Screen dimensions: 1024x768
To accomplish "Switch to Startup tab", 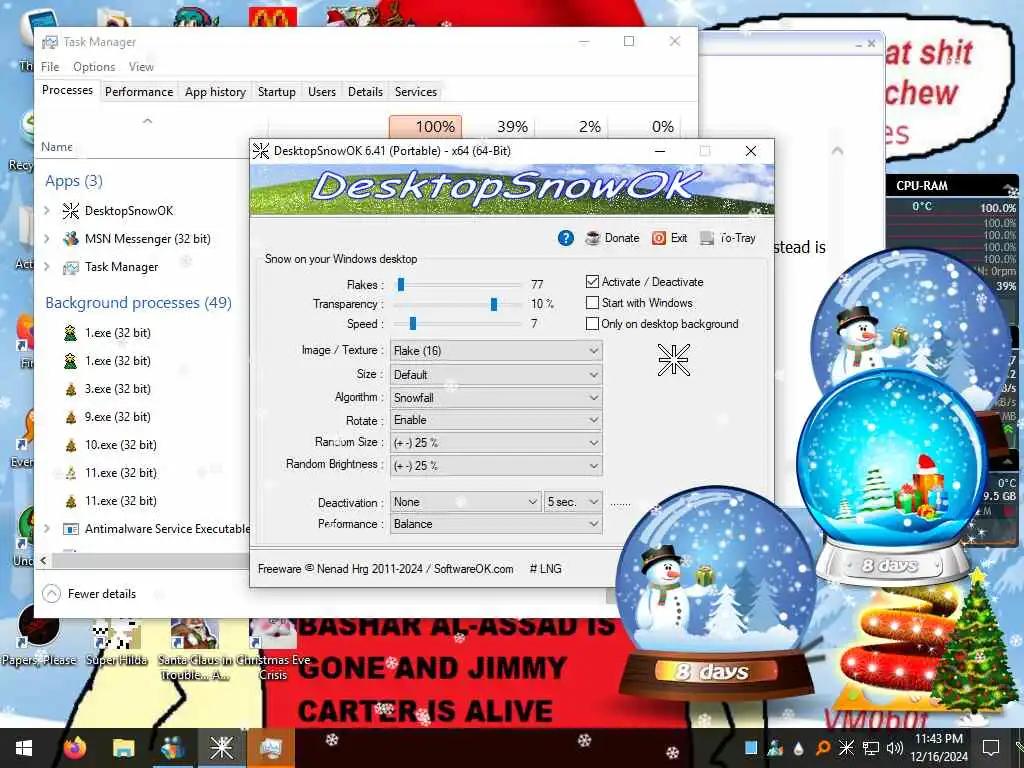I will [x=276, y=91].
